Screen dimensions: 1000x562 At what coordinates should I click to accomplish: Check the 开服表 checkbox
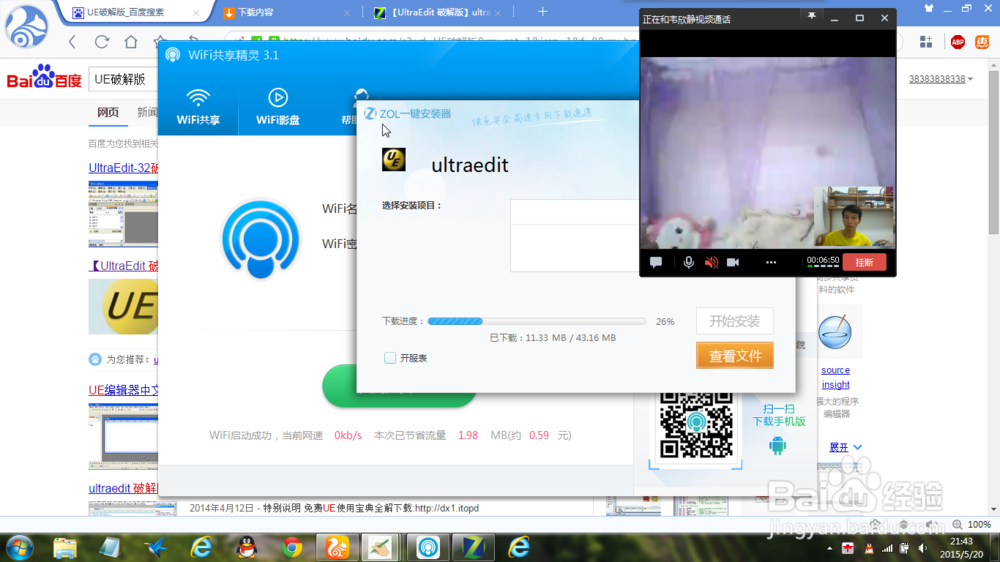pyautogui.click(x=390, y=358)
